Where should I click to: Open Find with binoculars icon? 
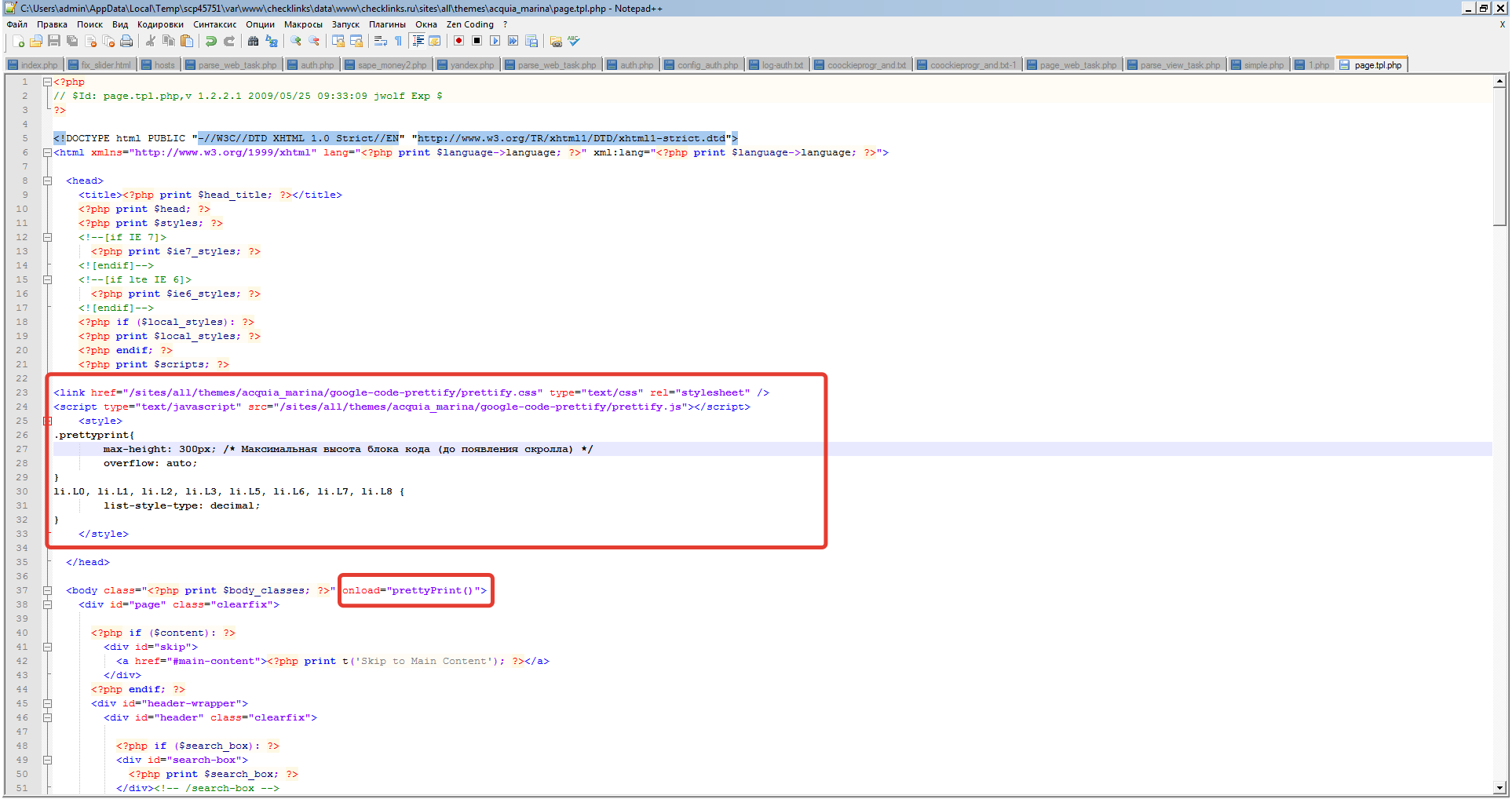[x=253, y=42]
